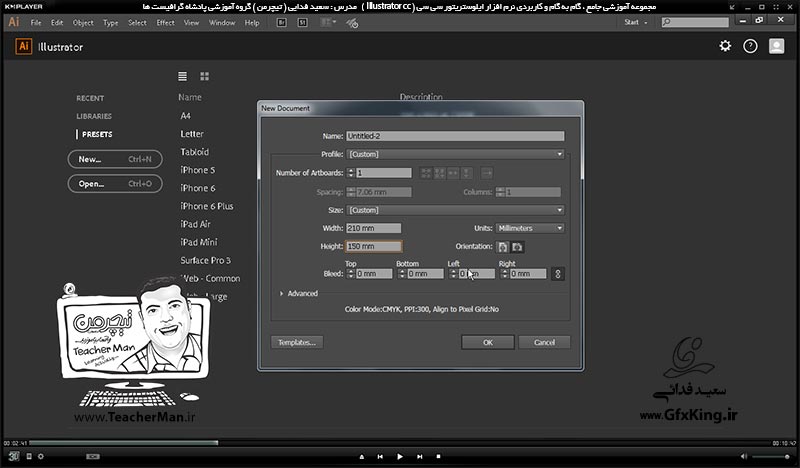This screenshot has height=468, width=800.
Task: Open the help question mark icon
Action: point(750,46)
